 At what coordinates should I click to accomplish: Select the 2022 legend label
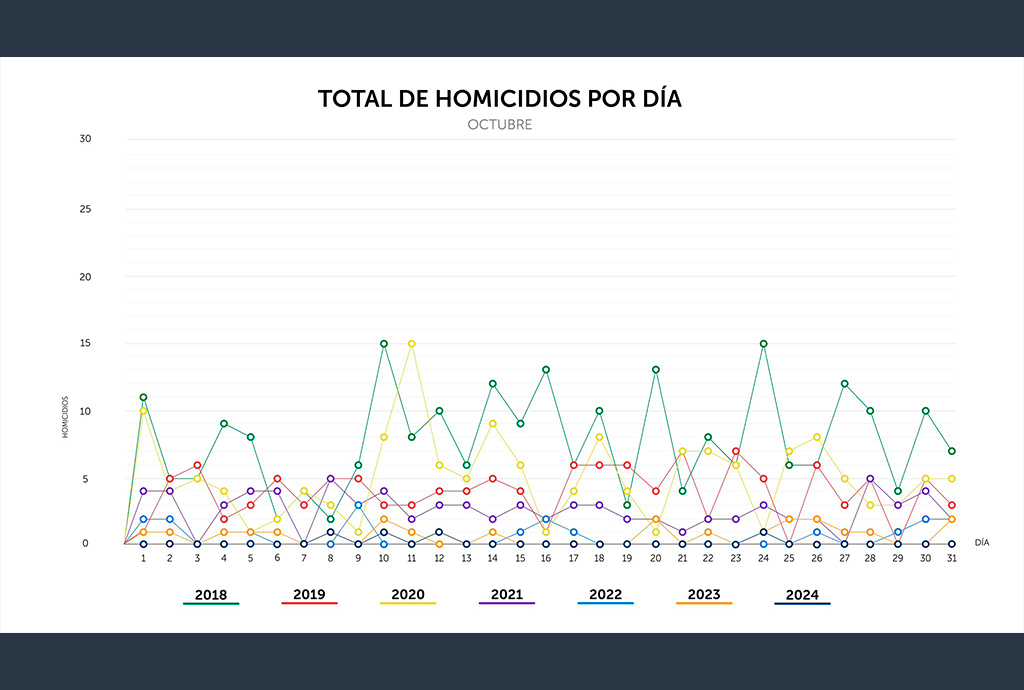(x=605, y=595)
